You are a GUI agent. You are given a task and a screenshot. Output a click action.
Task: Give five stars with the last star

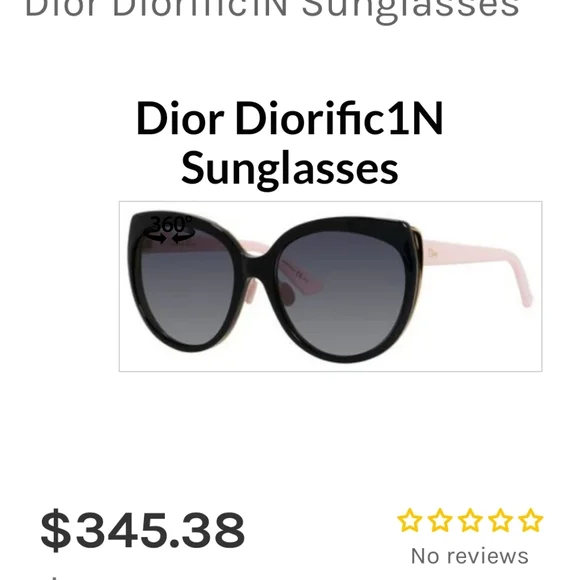(x=530, y=520)
